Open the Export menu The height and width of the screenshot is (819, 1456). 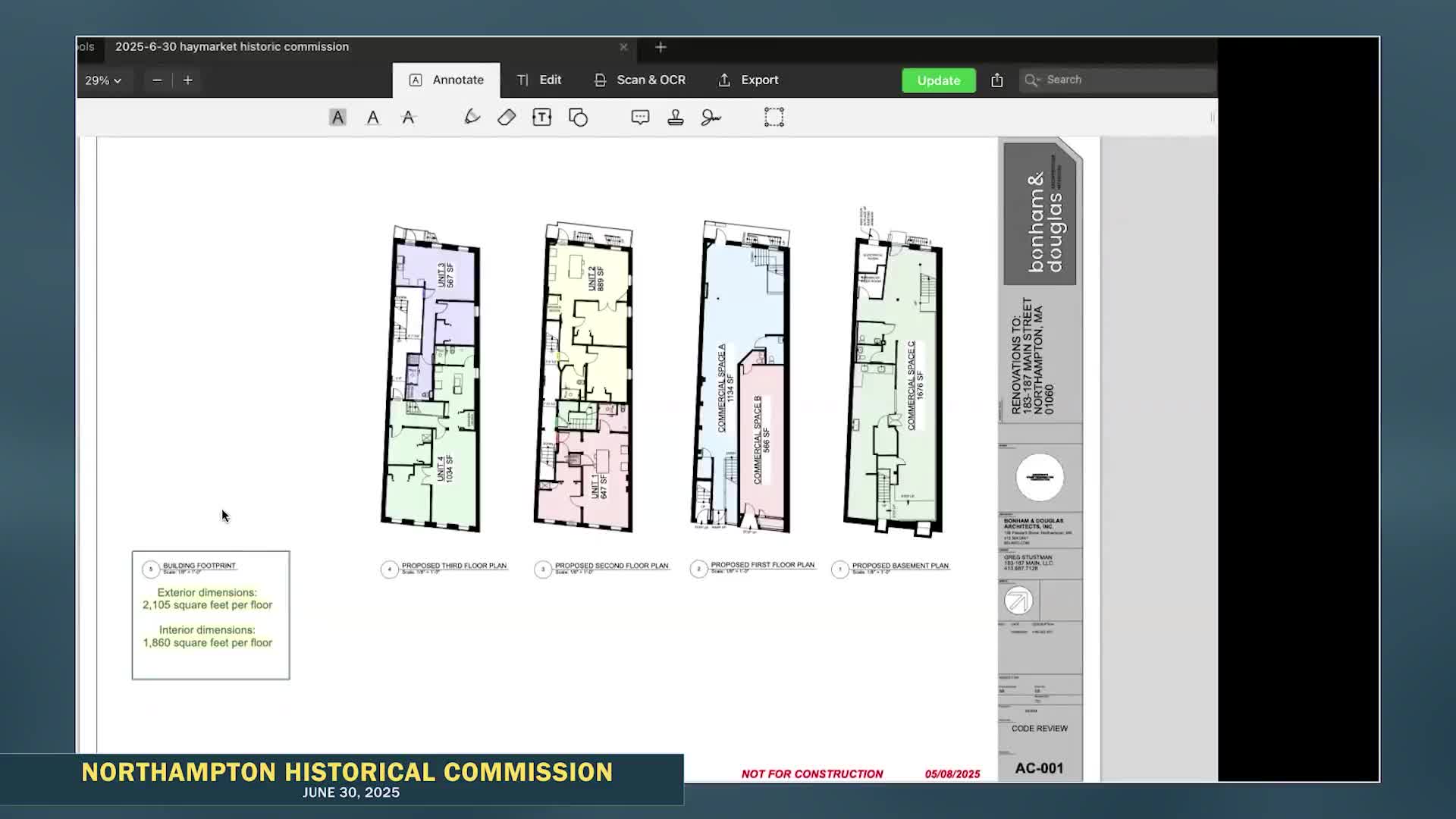748,80
